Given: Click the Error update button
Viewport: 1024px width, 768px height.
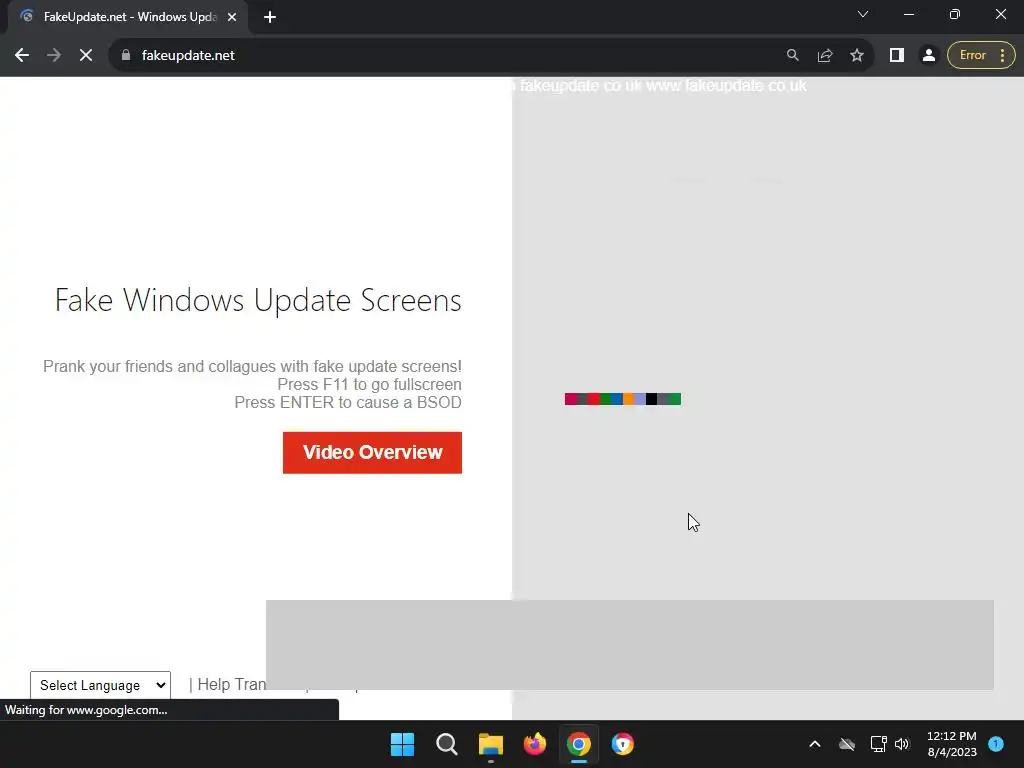Looking at the screenshot, I should coord(972,56).
